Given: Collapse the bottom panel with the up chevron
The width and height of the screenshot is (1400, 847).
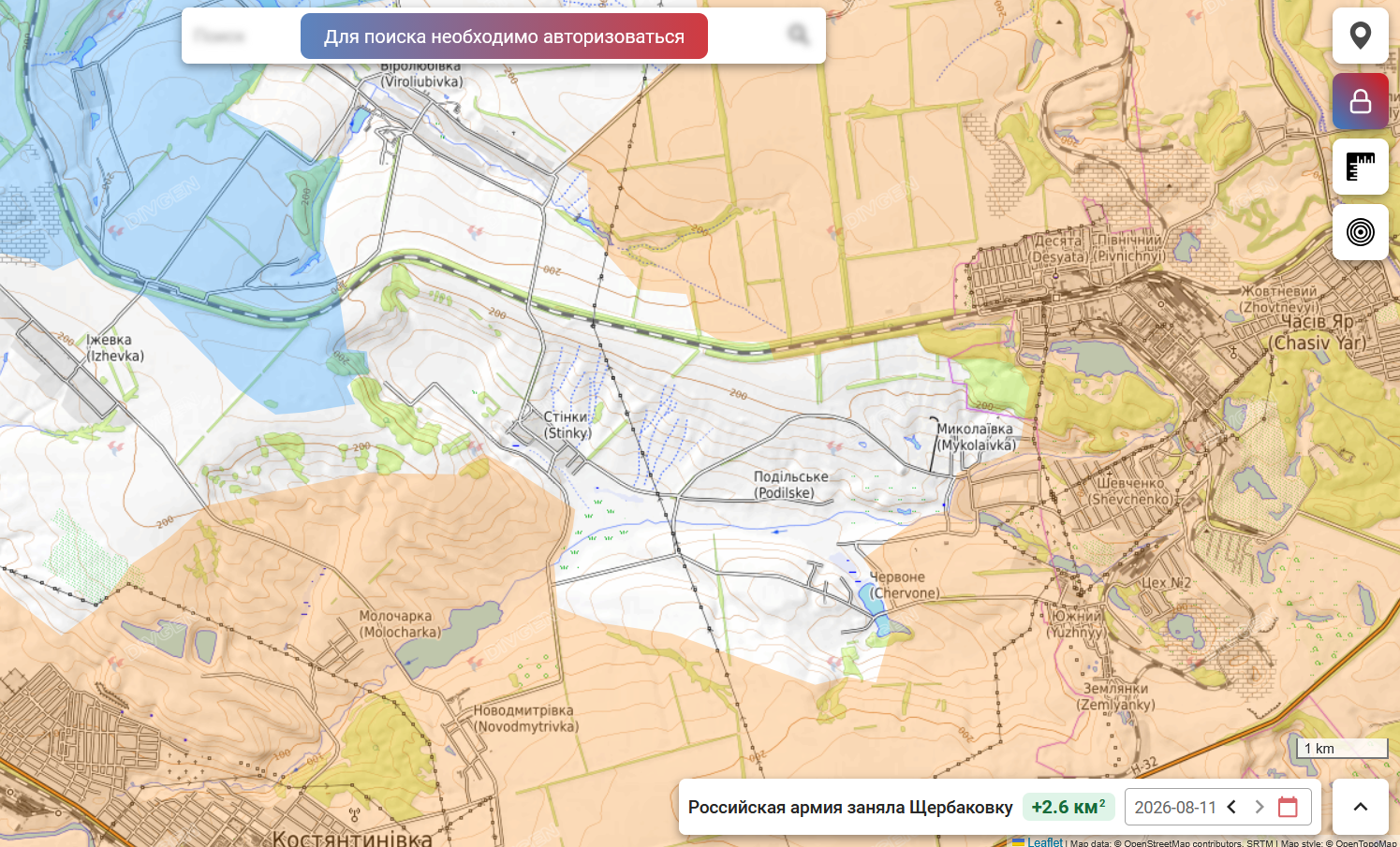Looking at the screenshot, I should 1360,807.
